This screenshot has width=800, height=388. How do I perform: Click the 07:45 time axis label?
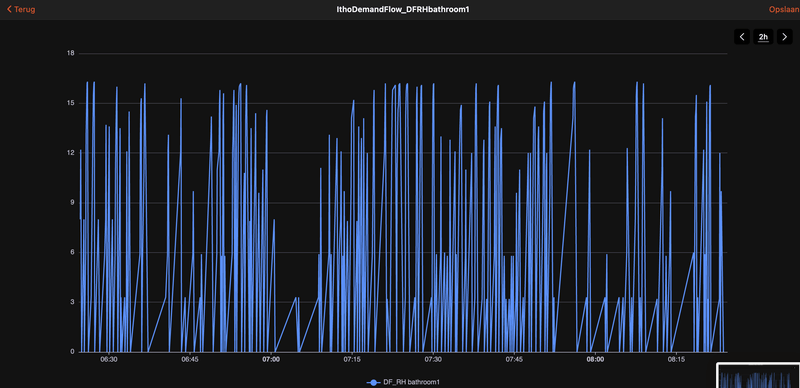(514, 359)
